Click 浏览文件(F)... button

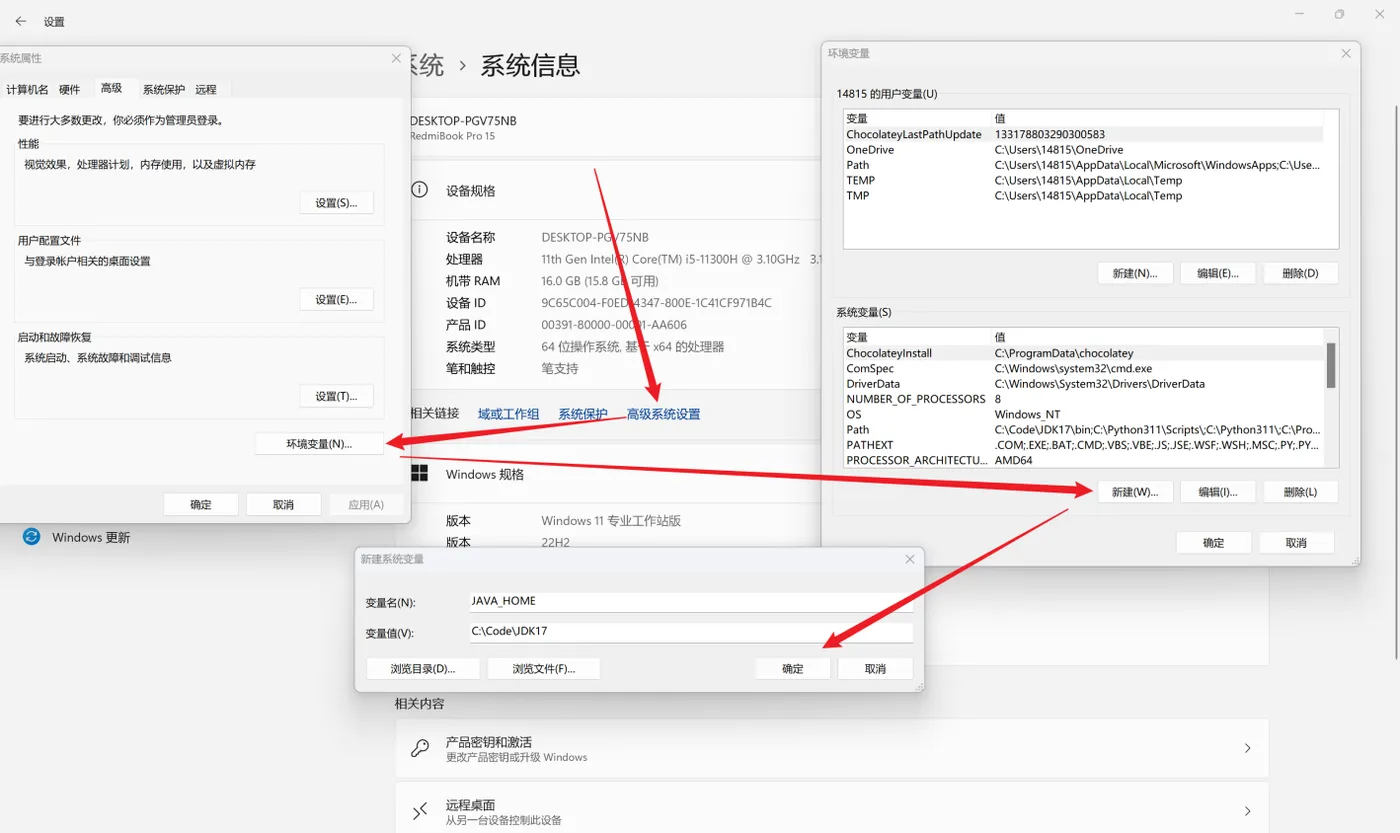(543, 669)
